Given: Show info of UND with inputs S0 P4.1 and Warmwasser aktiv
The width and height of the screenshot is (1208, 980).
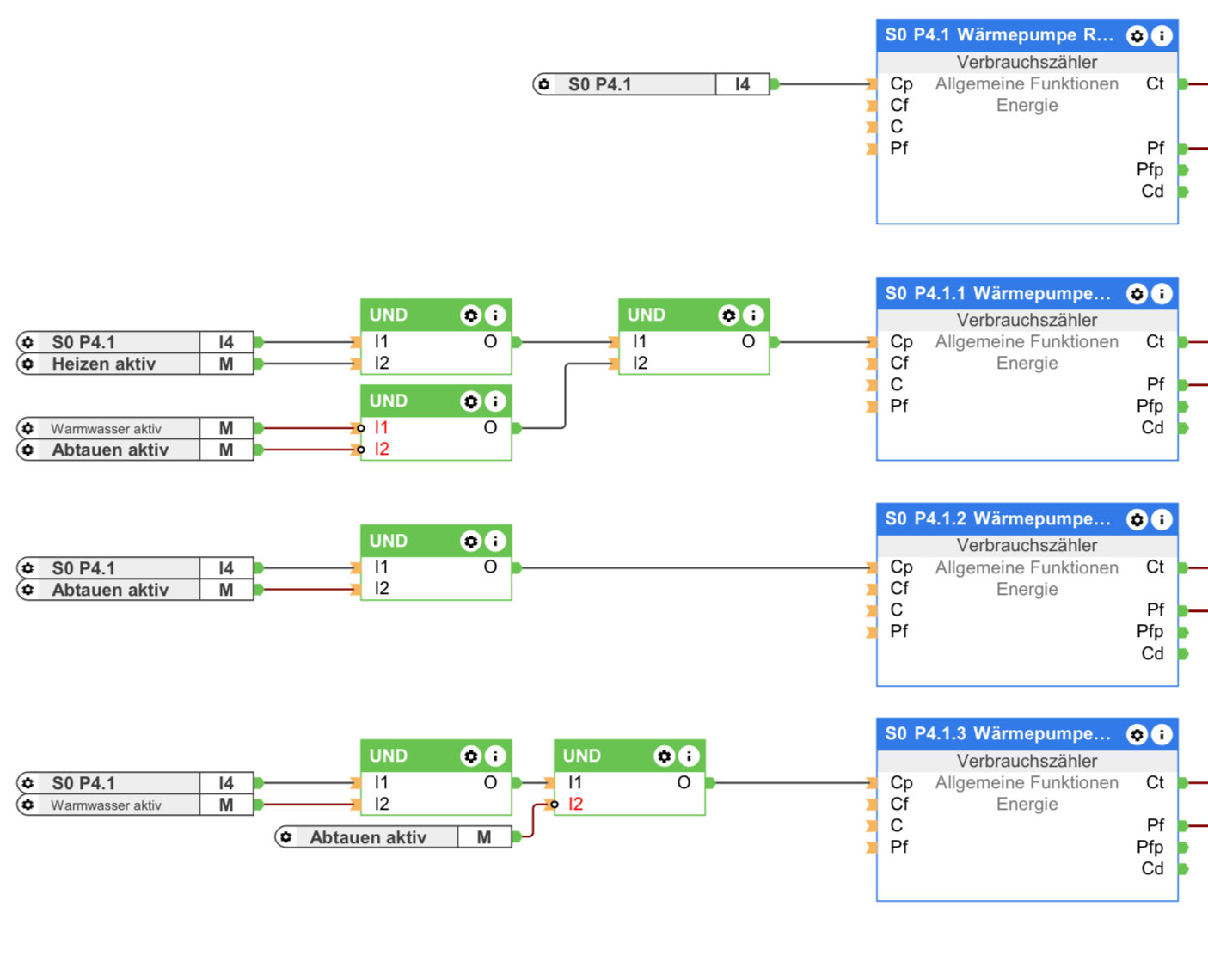Looking at the screenshot, I should tap(495, 756).
